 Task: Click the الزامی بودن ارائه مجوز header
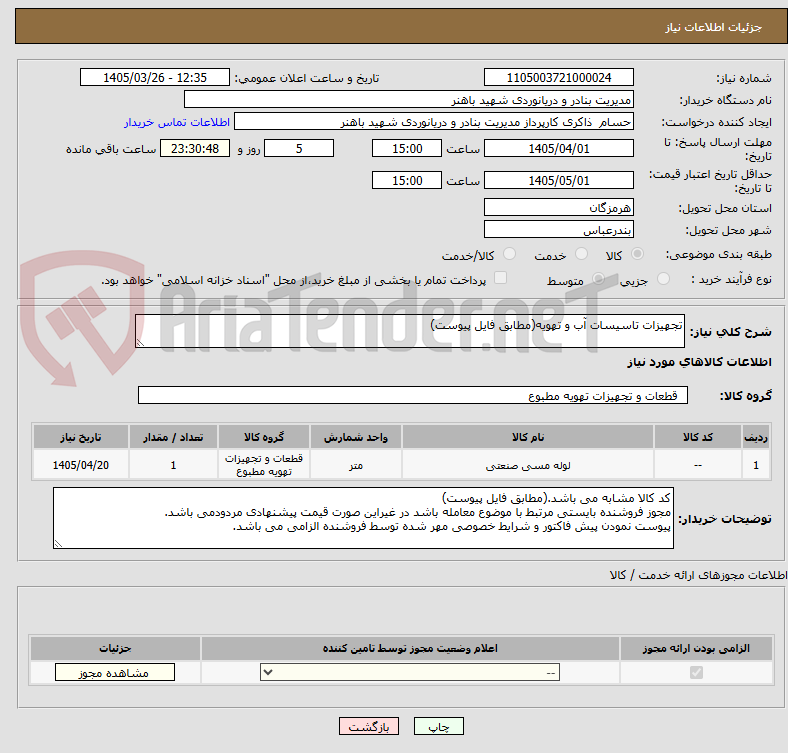(696, 648)
